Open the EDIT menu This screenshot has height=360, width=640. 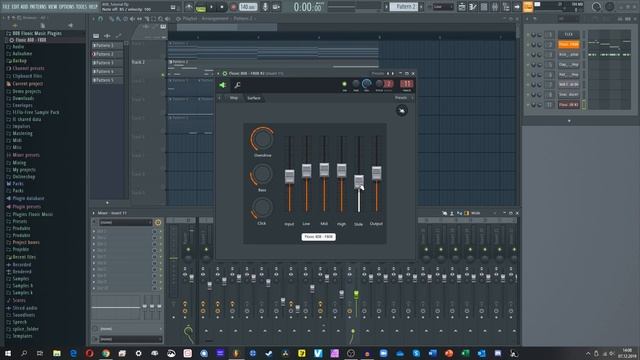pos(15,7)
